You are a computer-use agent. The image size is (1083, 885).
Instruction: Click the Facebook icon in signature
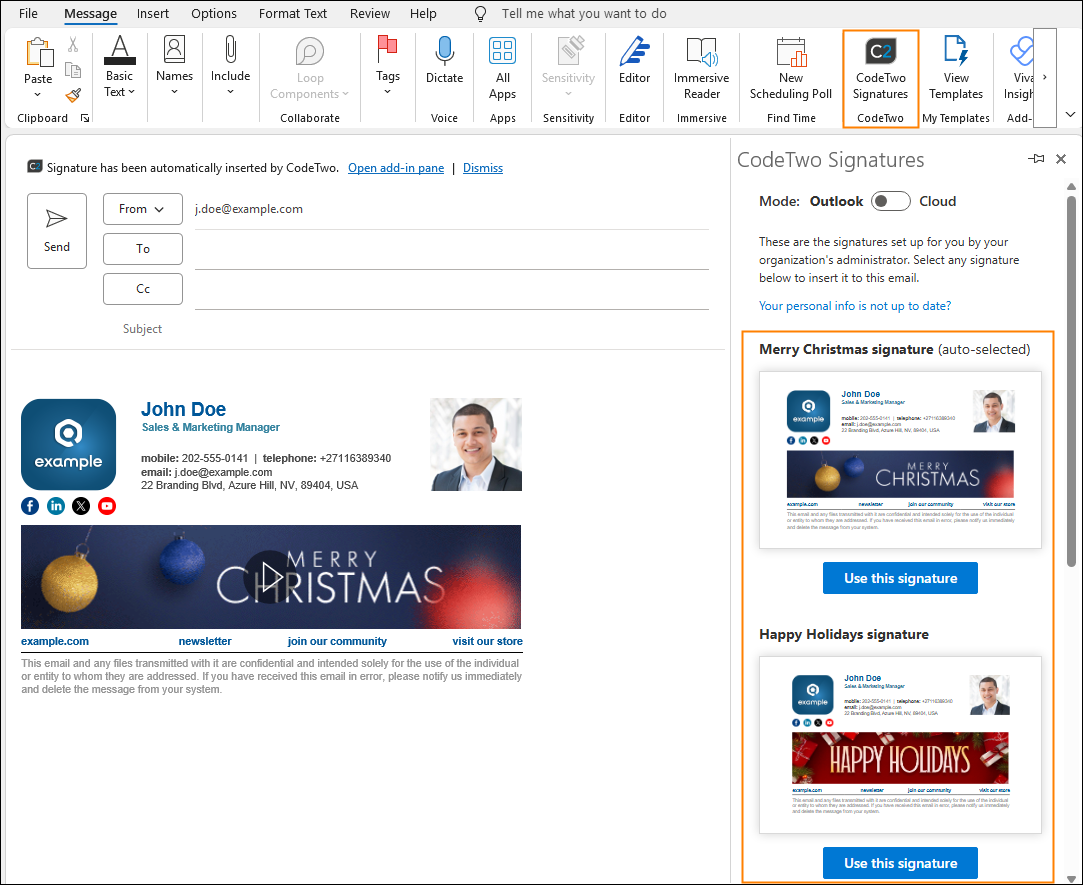click(x=30, y=506)
